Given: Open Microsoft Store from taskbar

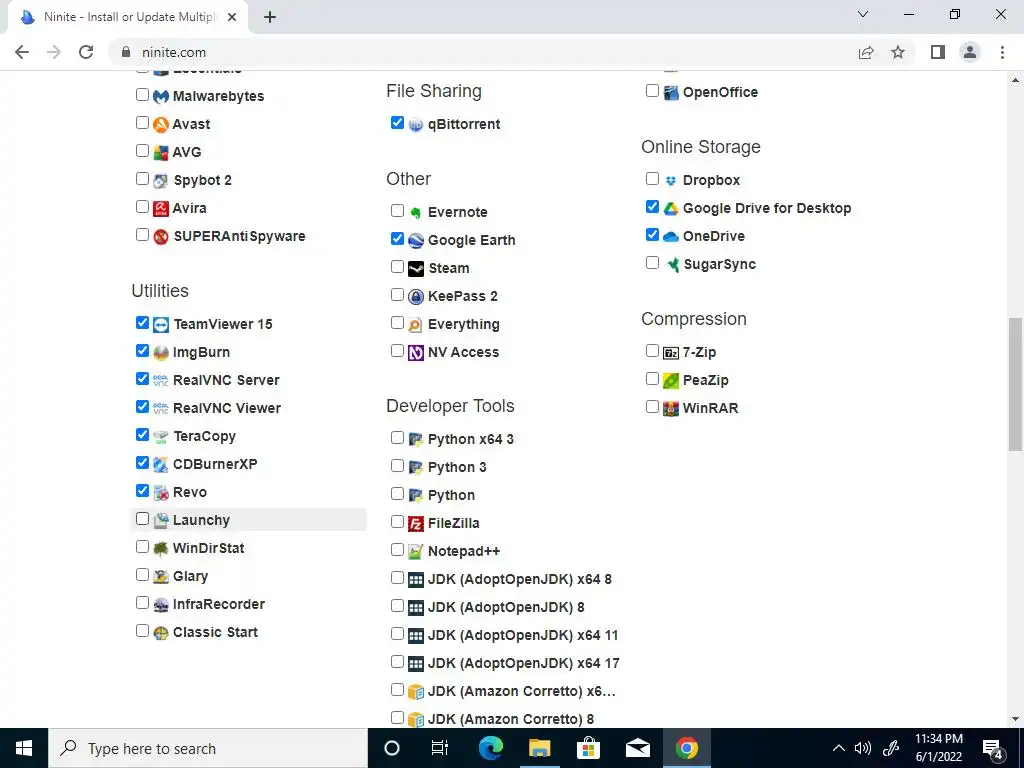Looking at the screenshot, I should pos(588,748).
